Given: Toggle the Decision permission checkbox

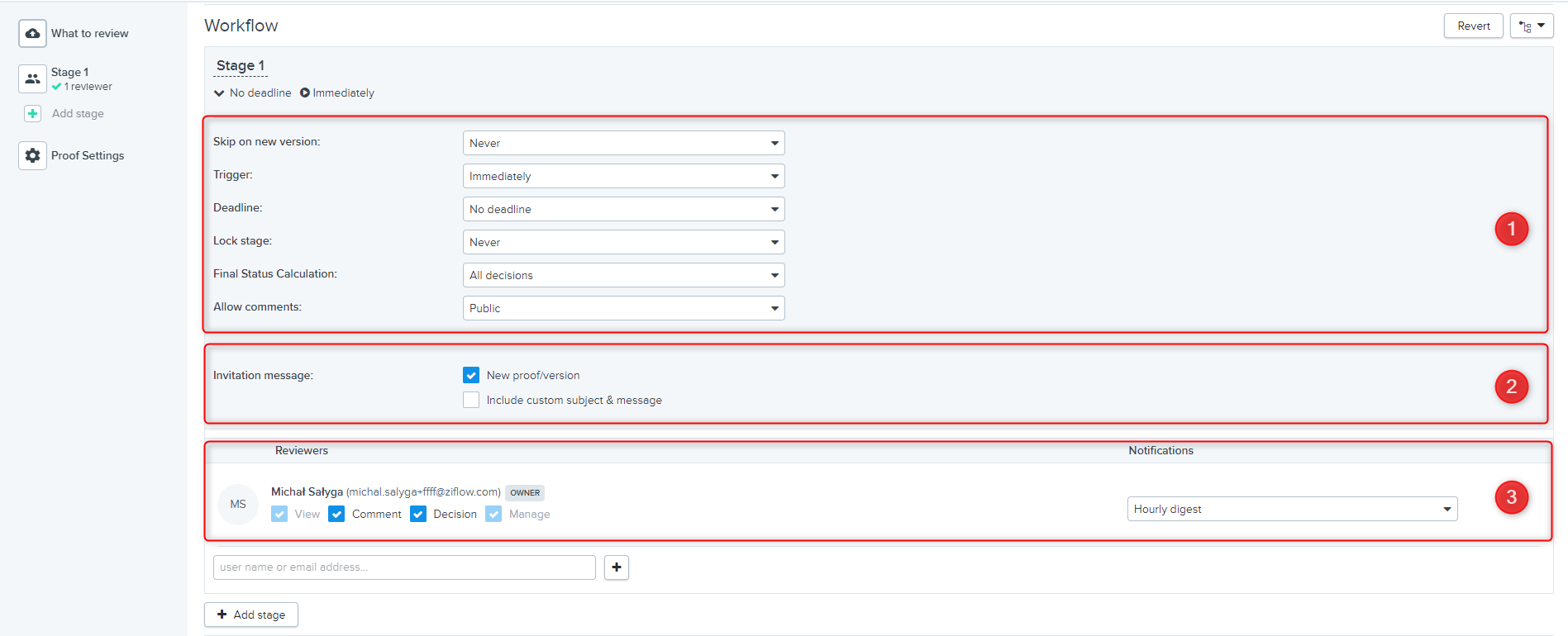Looking at the screenshot, I should (418, 514).
